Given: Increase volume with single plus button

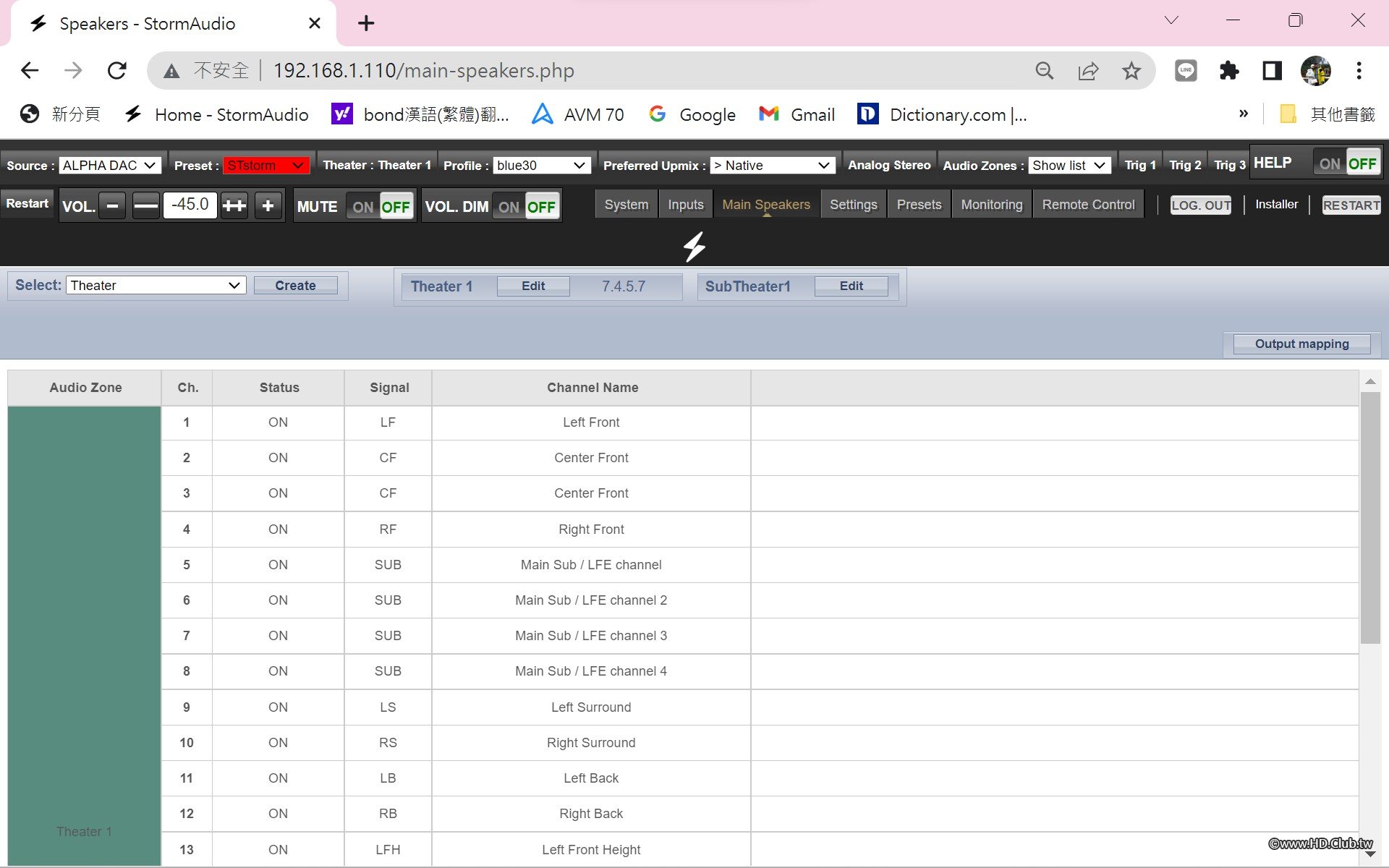Looking at the screenshot, I should tap(268, 206).
